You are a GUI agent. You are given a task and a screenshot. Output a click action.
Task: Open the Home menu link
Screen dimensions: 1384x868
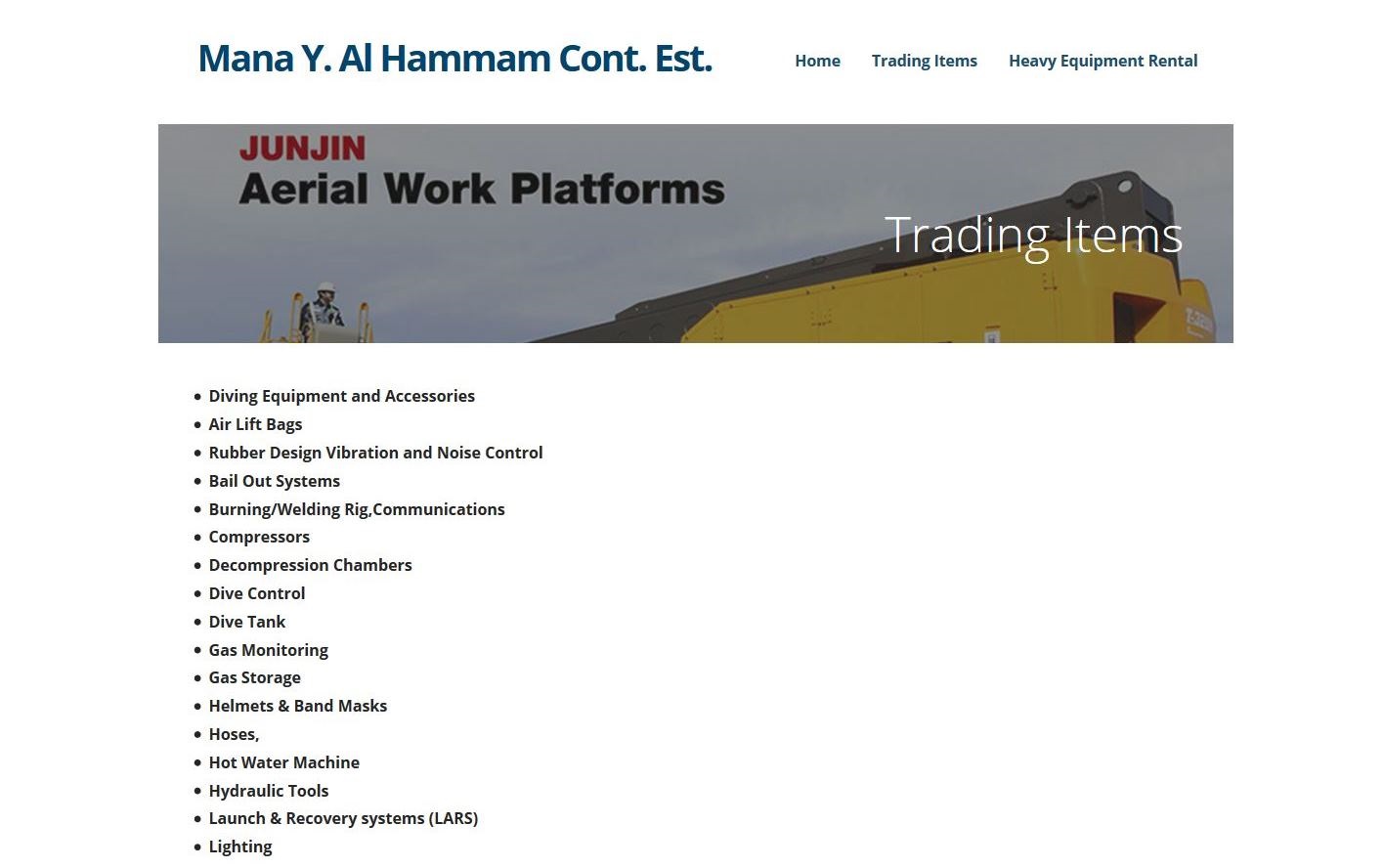click(x=817, y=61)
